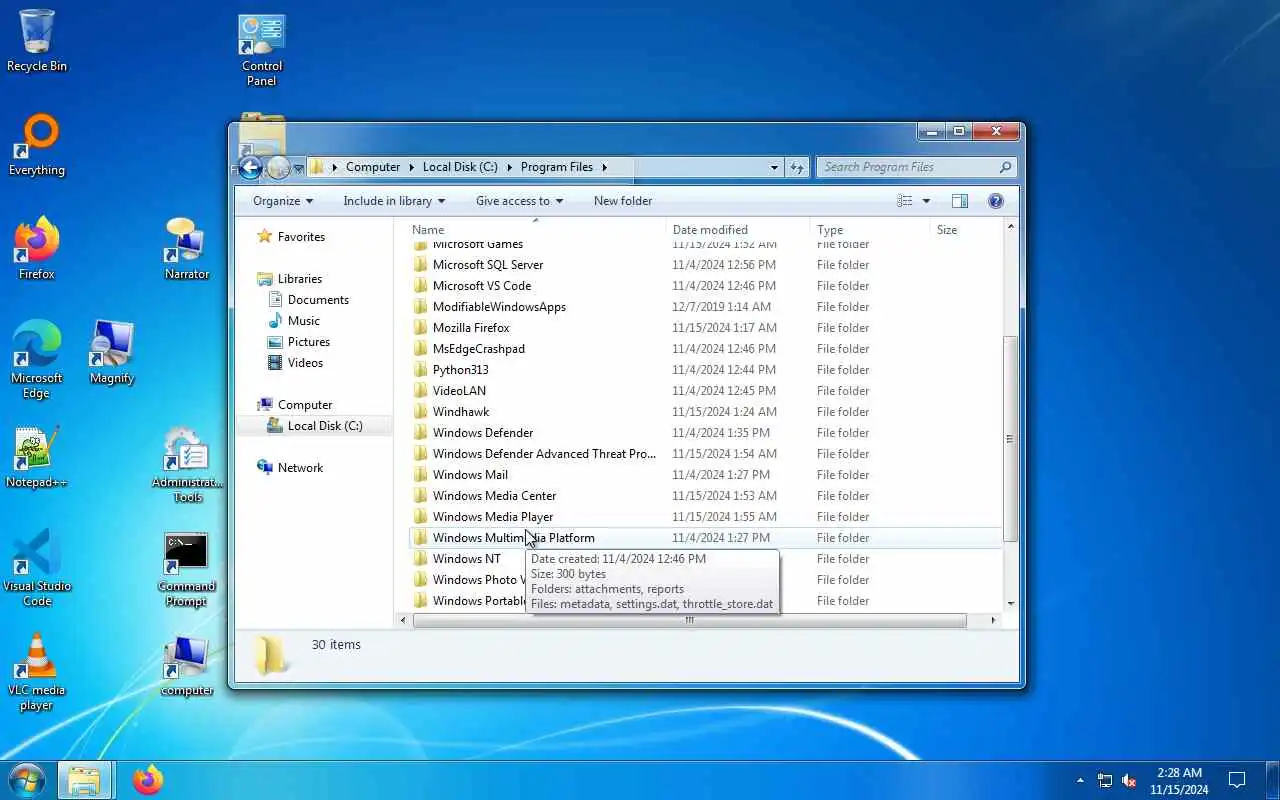Click Local Disk (C:) in the breadcrumb
This screenshot has height=800, width=1280.
[x=460, y=167]
